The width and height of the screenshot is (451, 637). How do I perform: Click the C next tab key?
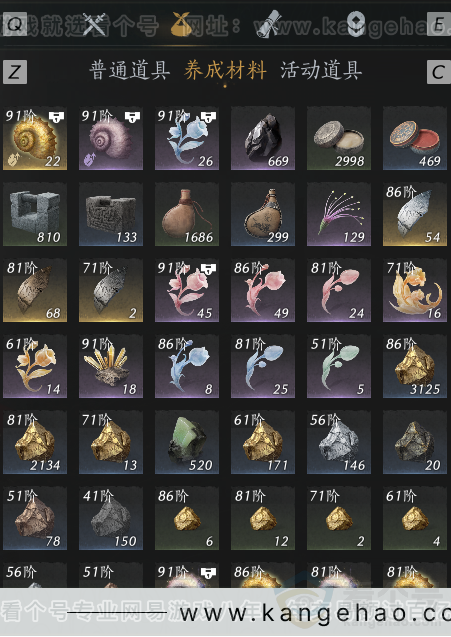pyautogui.click(x=439, y=72)
